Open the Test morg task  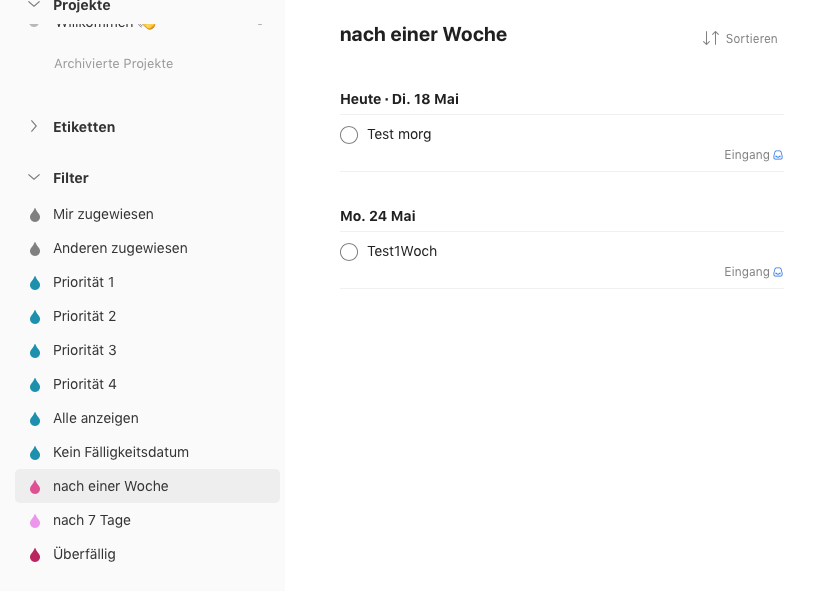399,134
